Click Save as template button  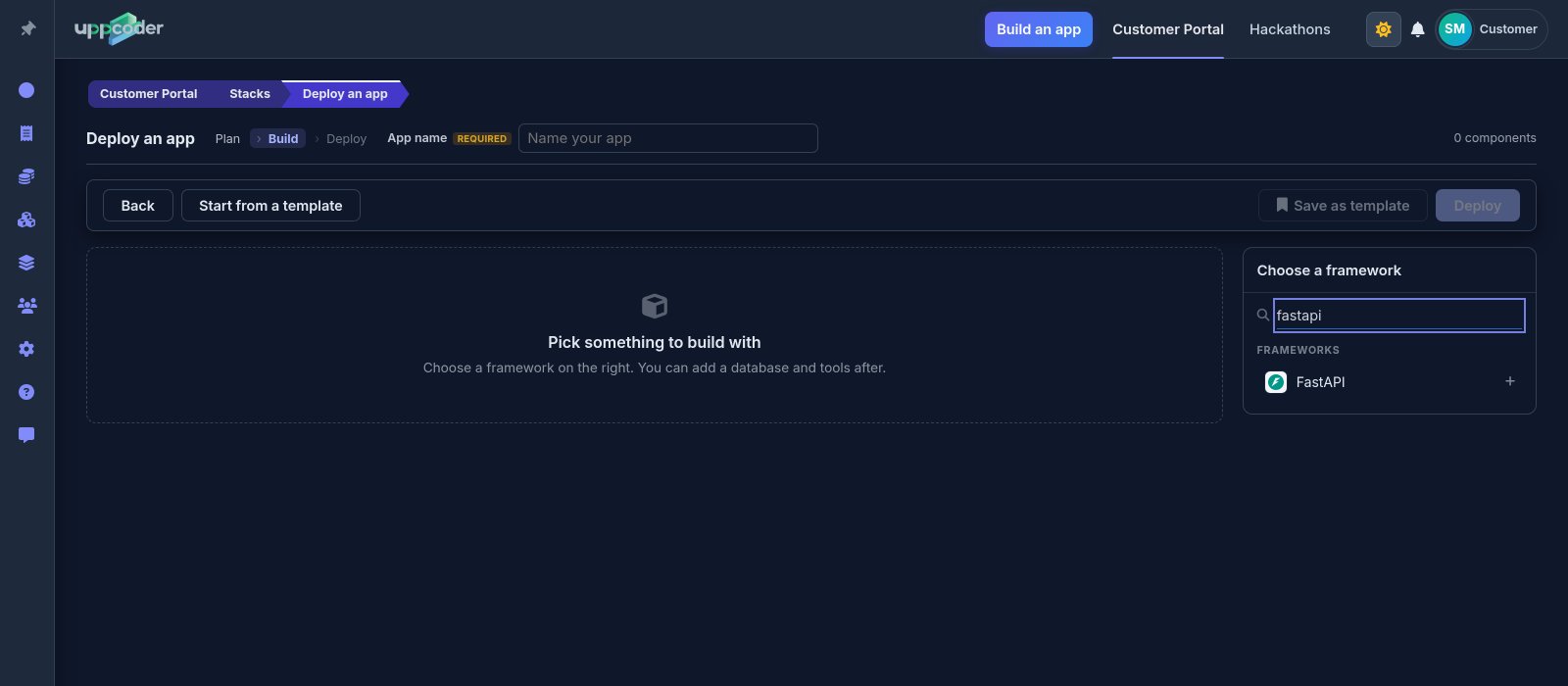(1343, 206)
